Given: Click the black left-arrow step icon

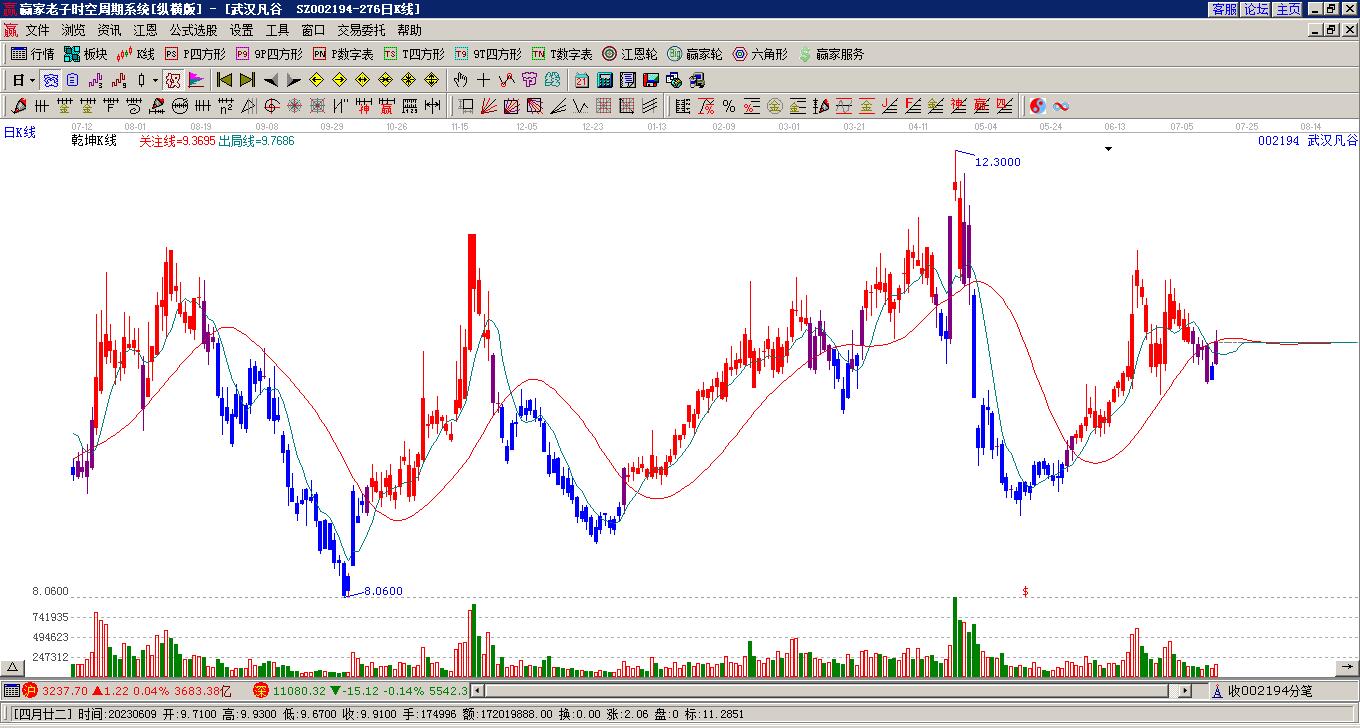Looking at the screenshot, I should tap(271, 80).
